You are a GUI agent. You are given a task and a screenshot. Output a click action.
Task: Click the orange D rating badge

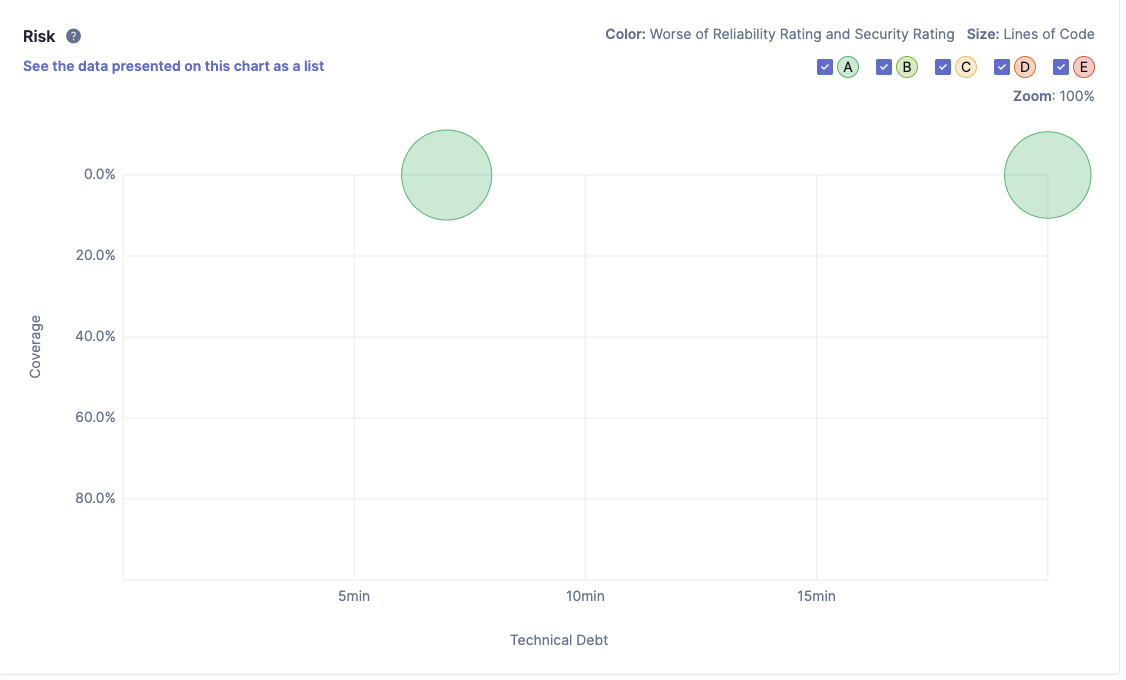point(1025,67)
